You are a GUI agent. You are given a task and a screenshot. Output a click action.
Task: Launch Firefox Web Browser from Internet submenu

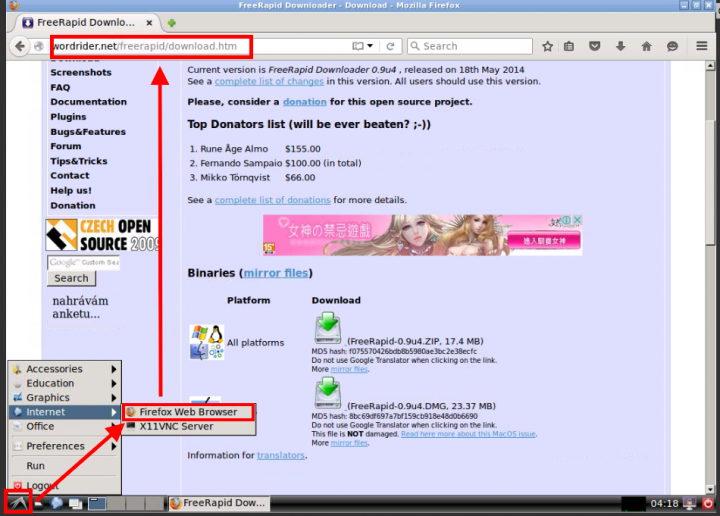[188, 412]
